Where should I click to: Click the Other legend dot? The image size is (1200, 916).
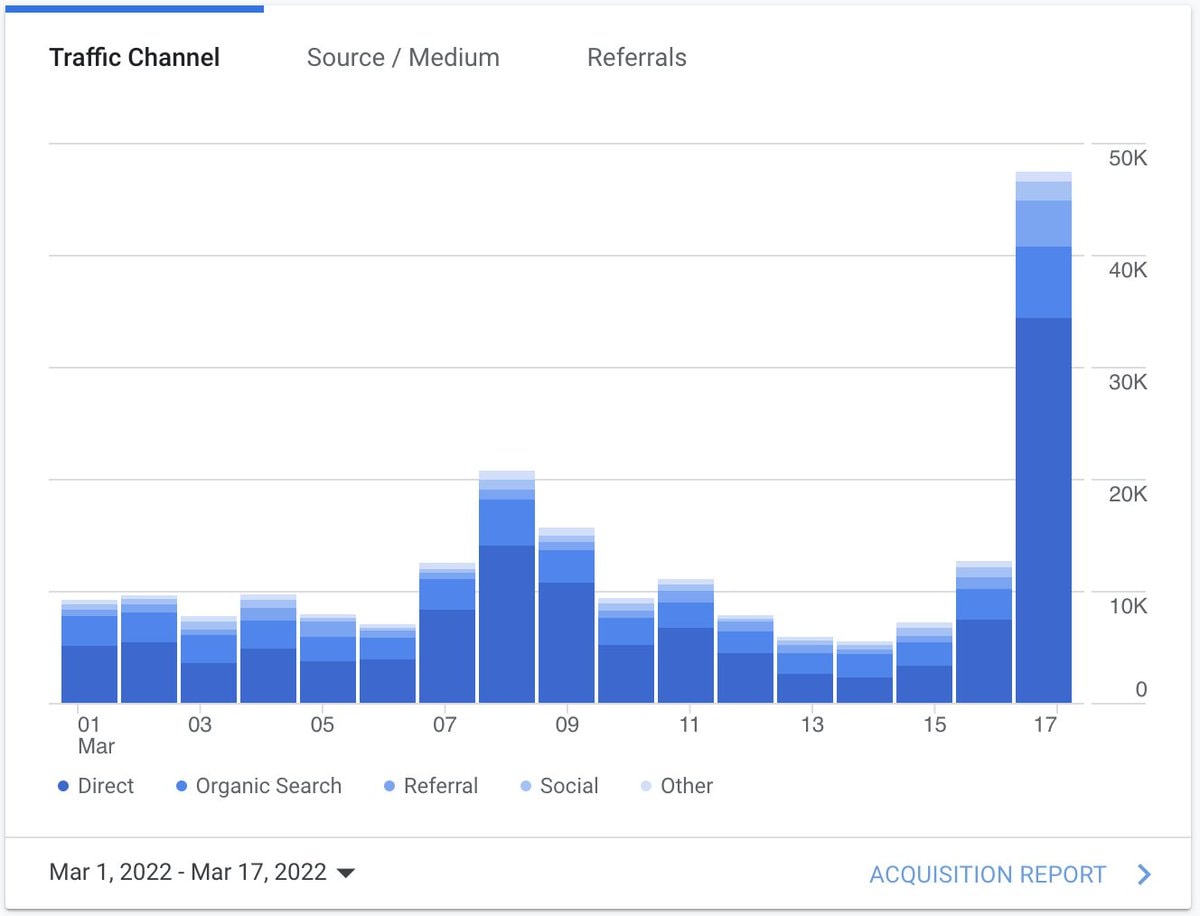click(646, 786)
